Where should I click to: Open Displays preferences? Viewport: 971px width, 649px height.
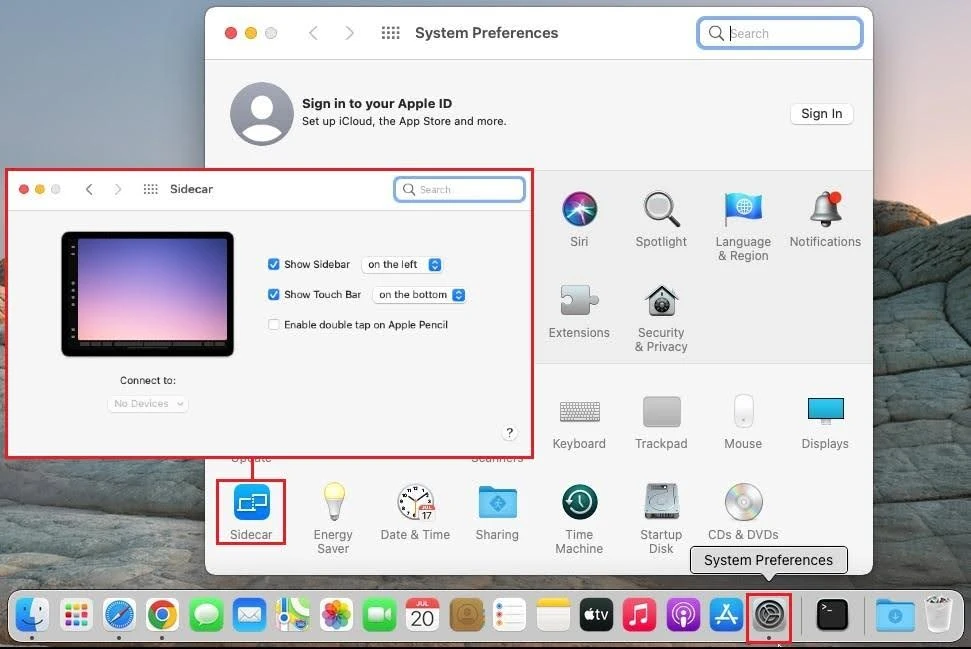click(825, 410)
